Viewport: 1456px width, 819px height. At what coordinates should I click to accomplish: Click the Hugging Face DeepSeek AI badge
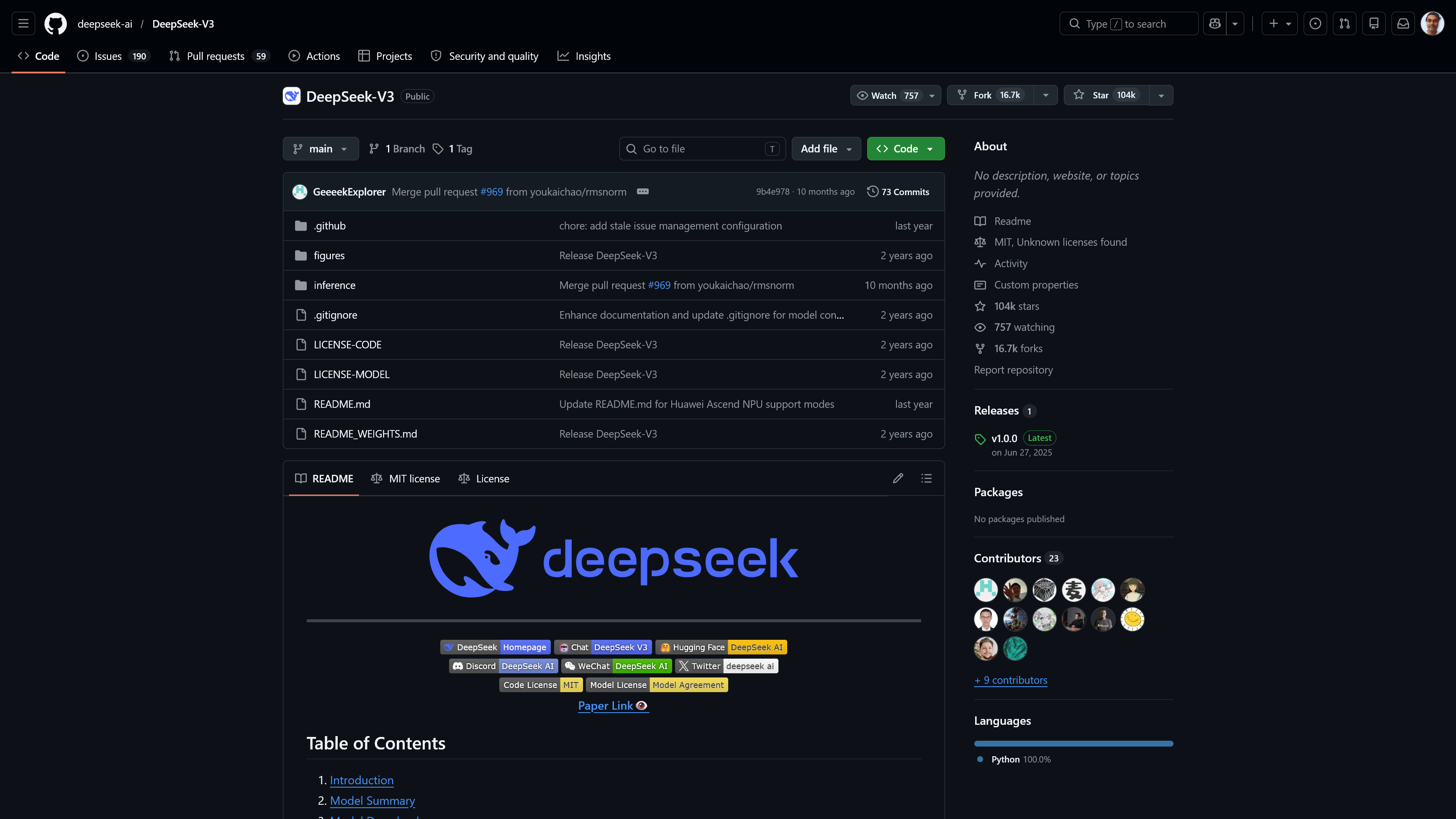(721, 647)
